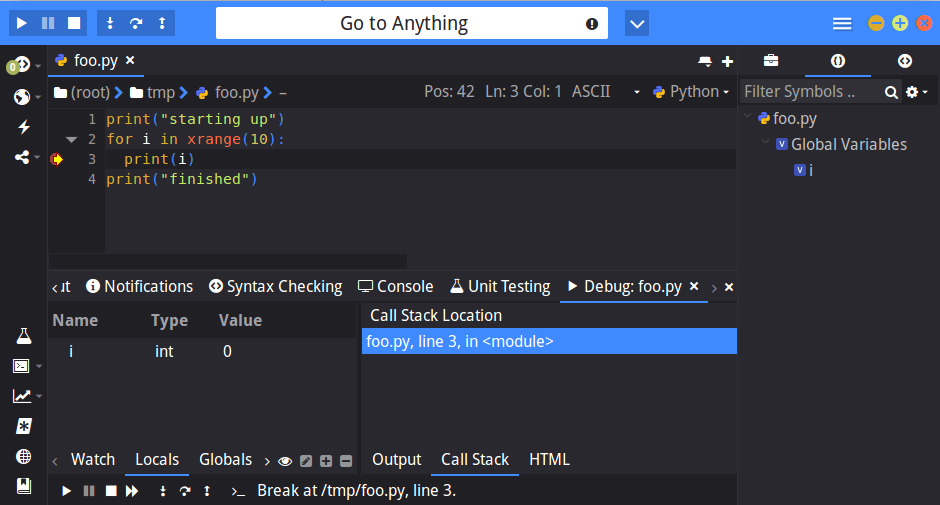Click the wireframe globe icon in sidebar
This screenshot has width=940, height=505.
23,456
